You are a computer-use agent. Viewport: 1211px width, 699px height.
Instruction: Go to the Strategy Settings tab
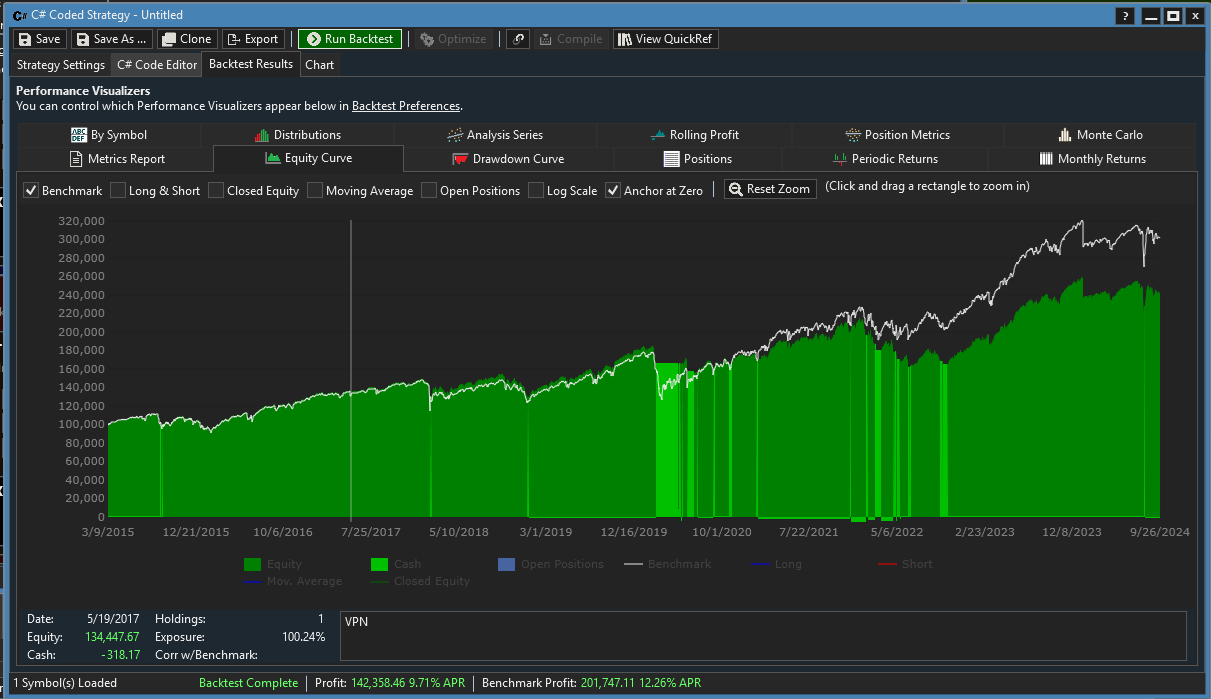click(x=61, y=65)
